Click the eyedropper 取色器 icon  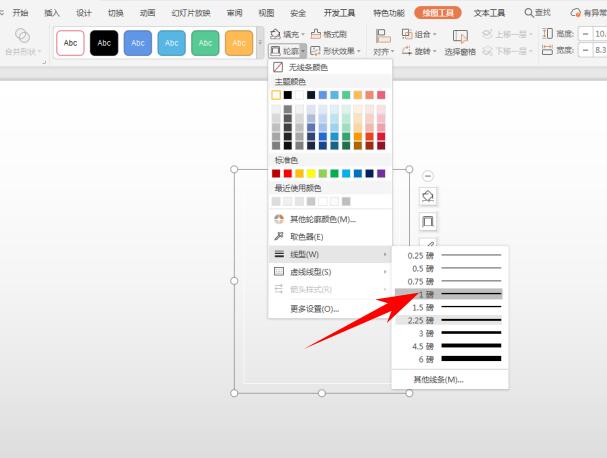tap(280, 237)
